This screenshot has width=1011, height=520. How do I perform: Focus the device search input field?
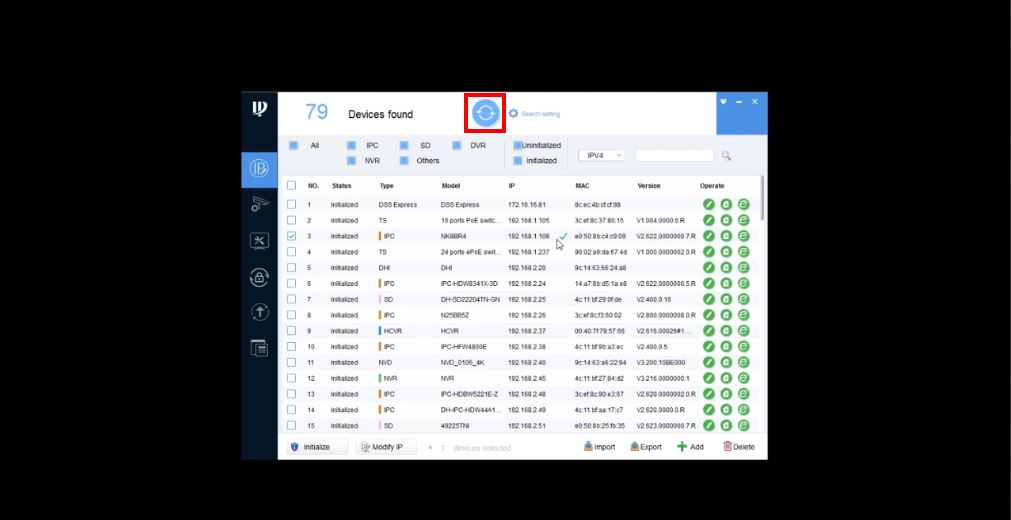click(674, 155)
